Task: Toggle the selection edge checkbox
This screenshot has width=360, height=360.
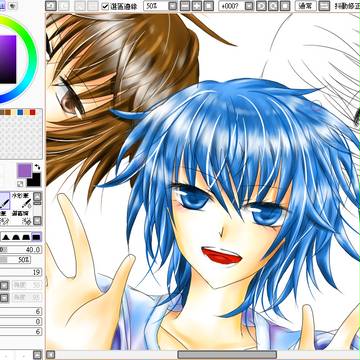Action: (x=105, y=6)
